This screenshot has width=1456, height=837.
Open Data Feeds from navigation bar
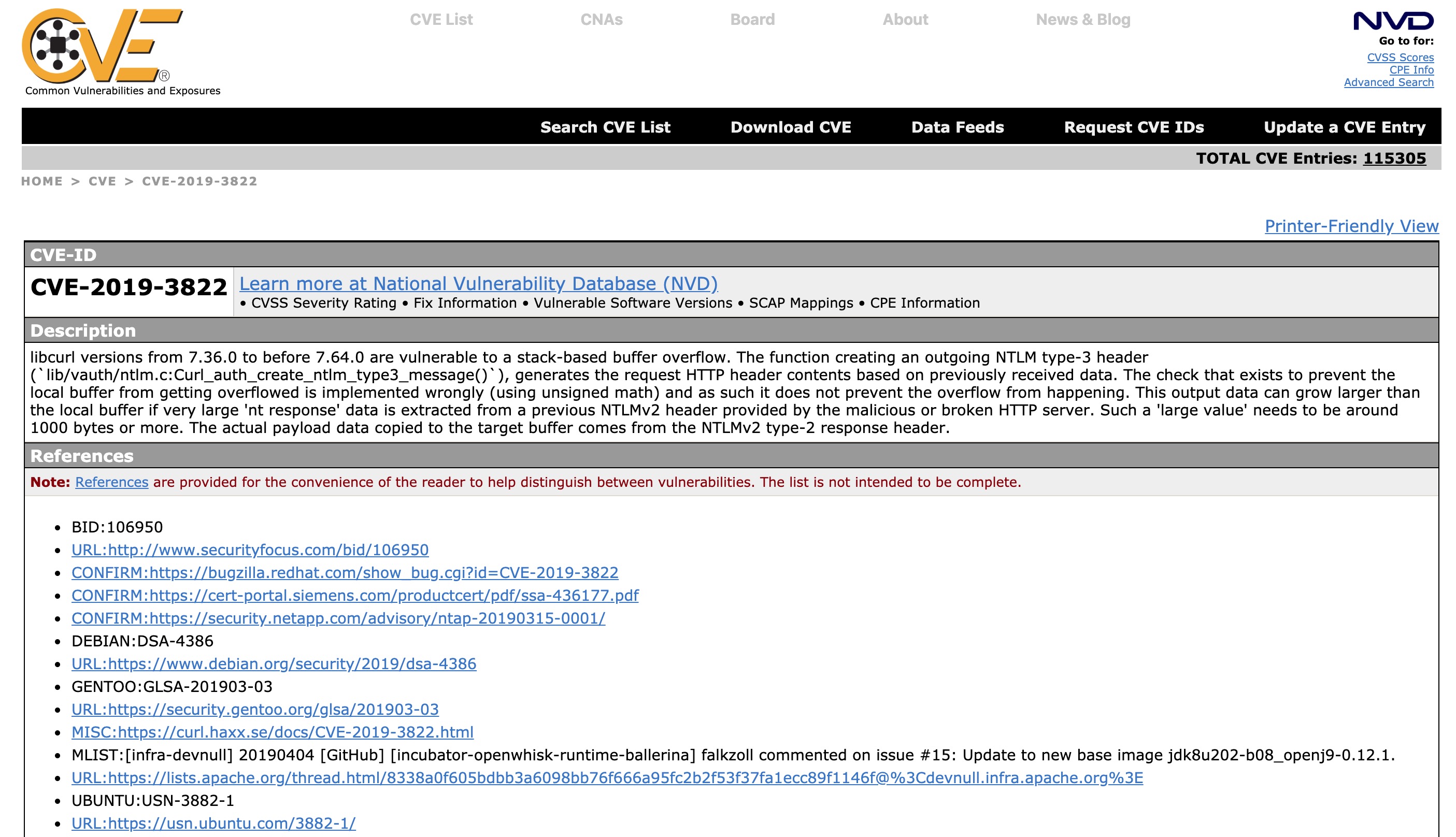point(958,127)
